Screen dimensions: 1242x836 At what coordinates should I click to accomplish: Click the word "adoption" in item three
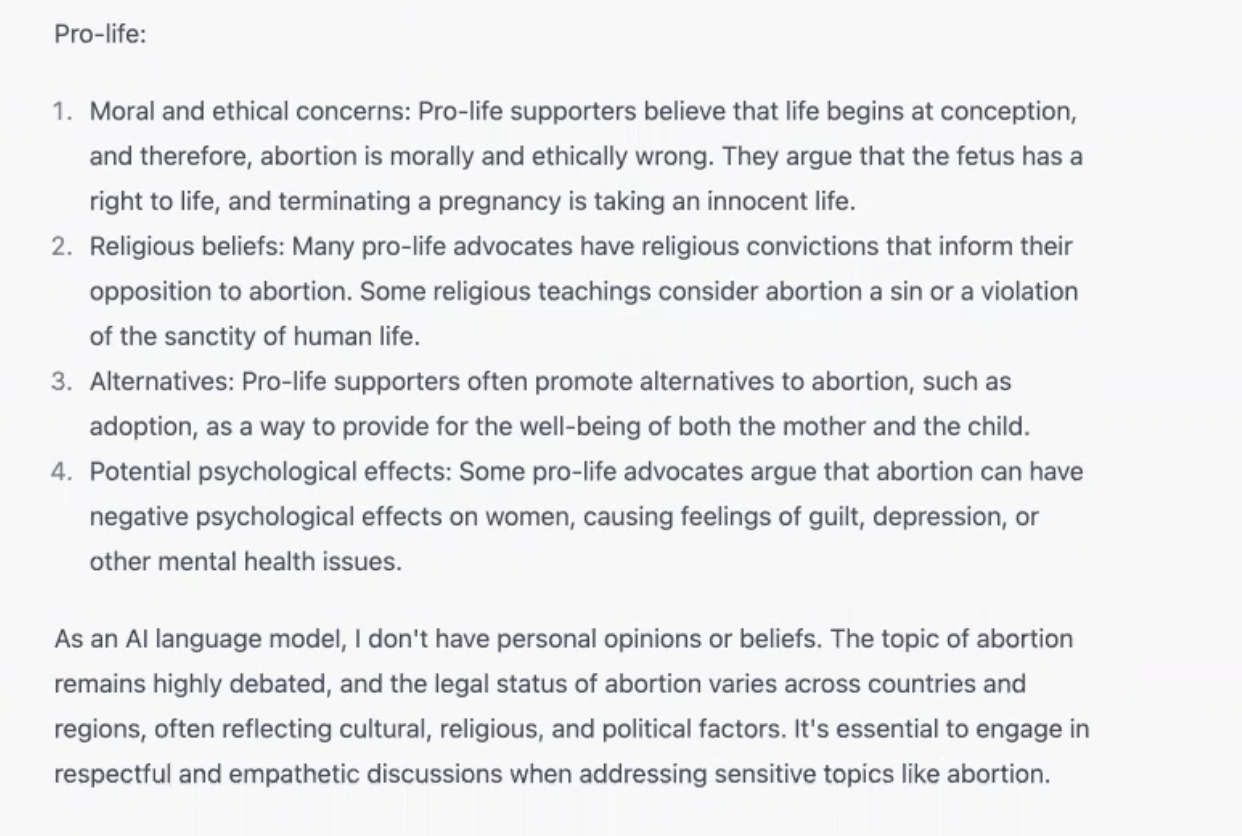coord(137,426)
